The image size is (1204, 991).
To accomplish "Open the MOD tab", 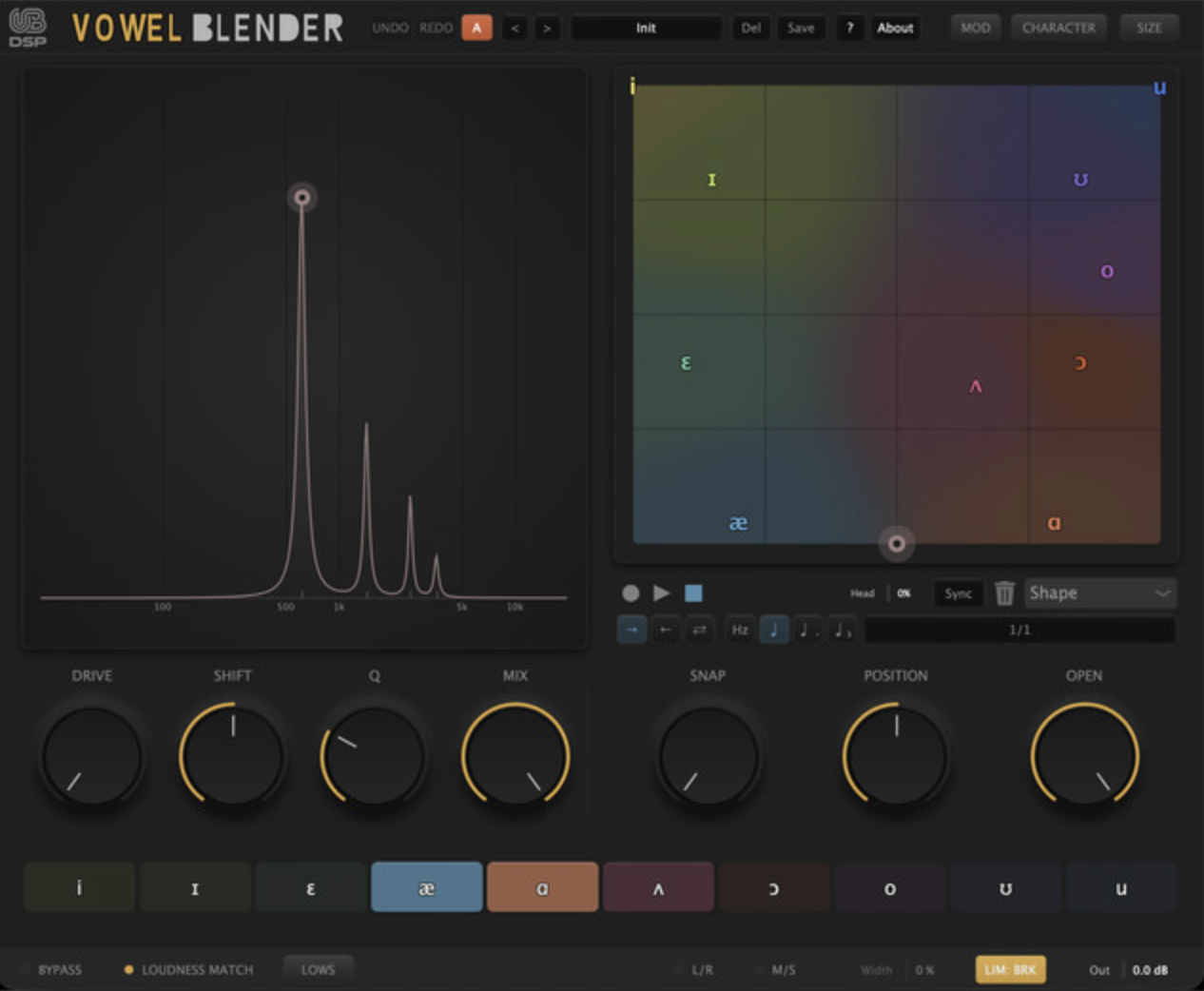I will 975,28.
